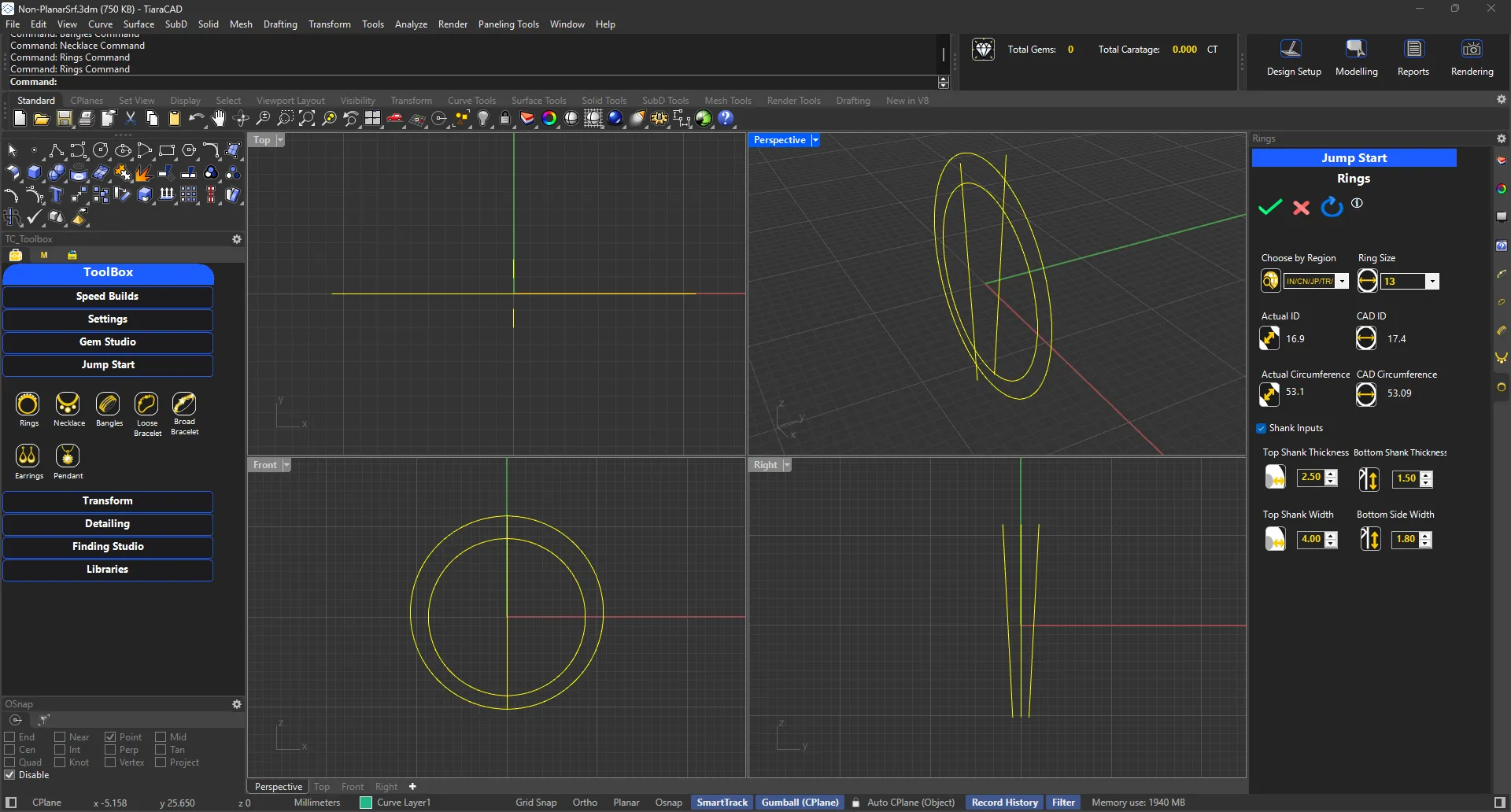Viewport: 1511px width, 812px height.
Task: Choose the Bangles jump start icon
Action: tap(108, 404)
